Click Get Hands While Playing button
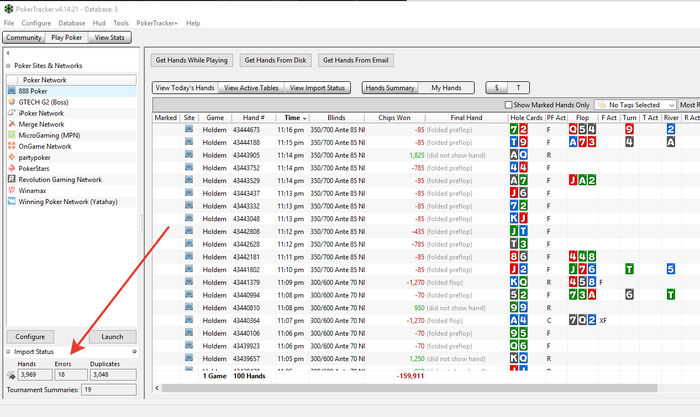Screen dimensions: 700x417 (x=192, y=60)
